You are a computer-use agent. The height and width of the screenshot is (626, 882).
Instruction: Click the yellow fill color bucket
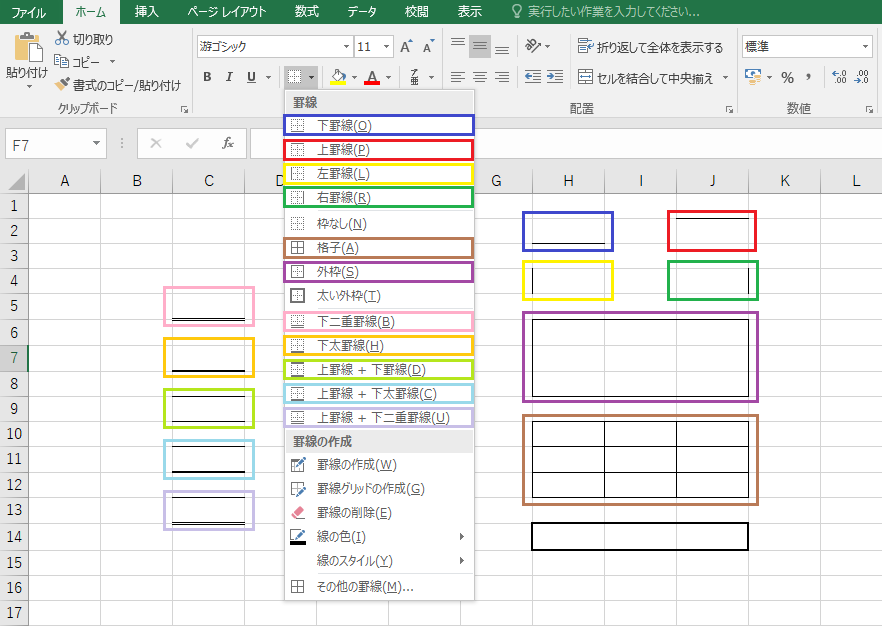[x=337, y=77]
